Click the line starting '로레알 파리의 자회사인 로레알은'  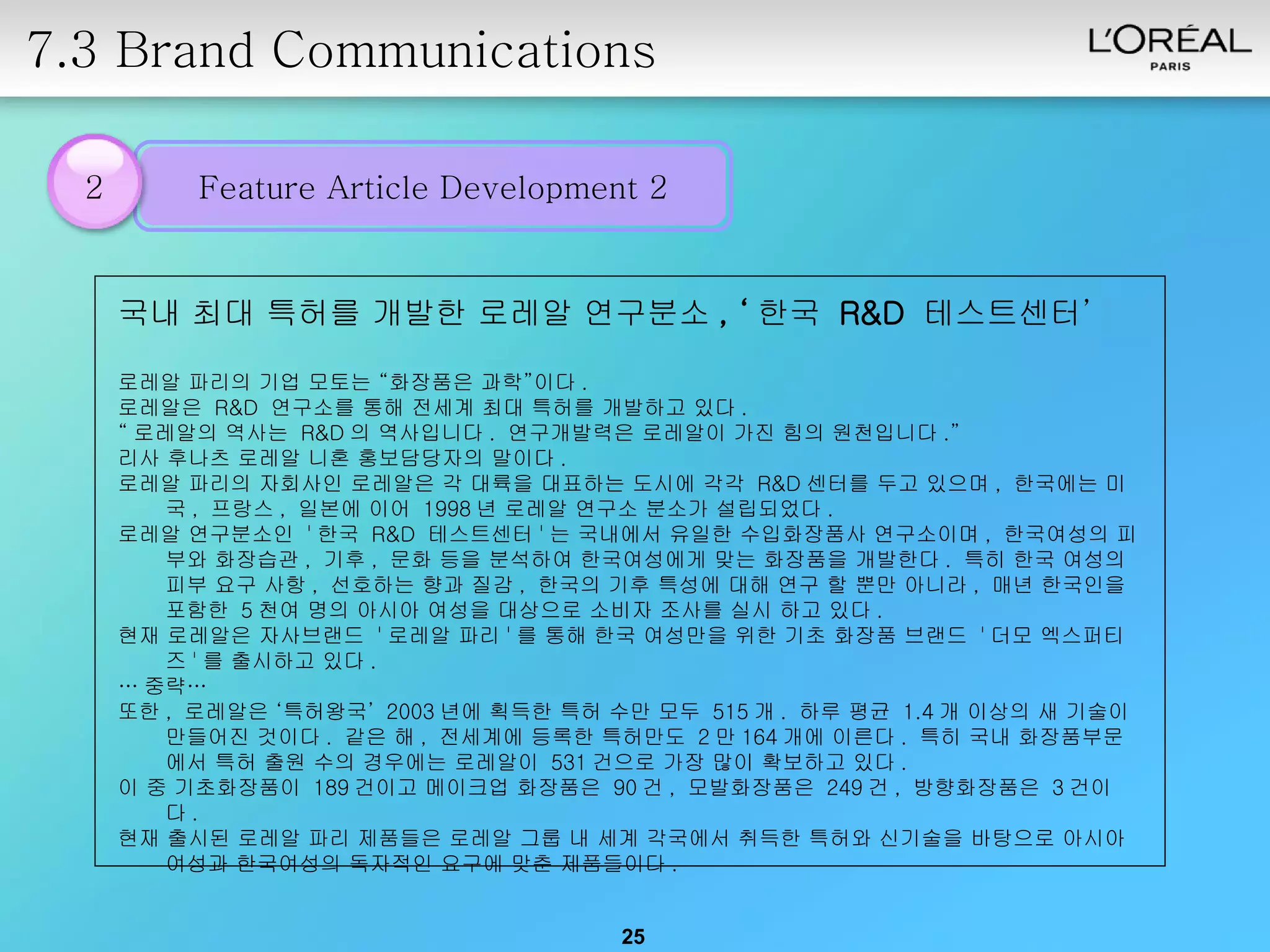pos(621,483)
